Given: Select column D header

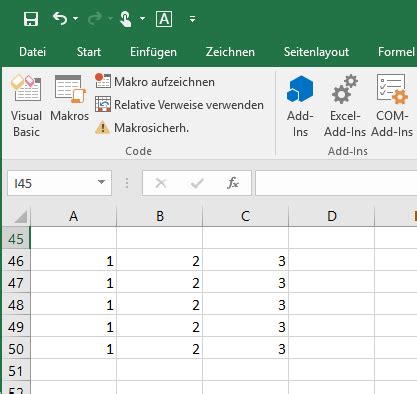Looking at the screenshot, I should point(332,216).
